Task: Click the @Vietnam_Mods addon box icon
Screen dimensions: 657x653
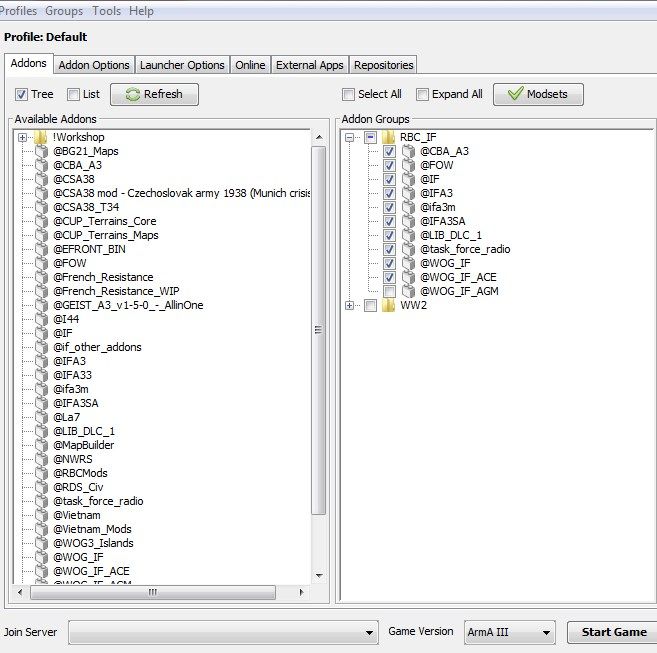Action: (41, 529)
